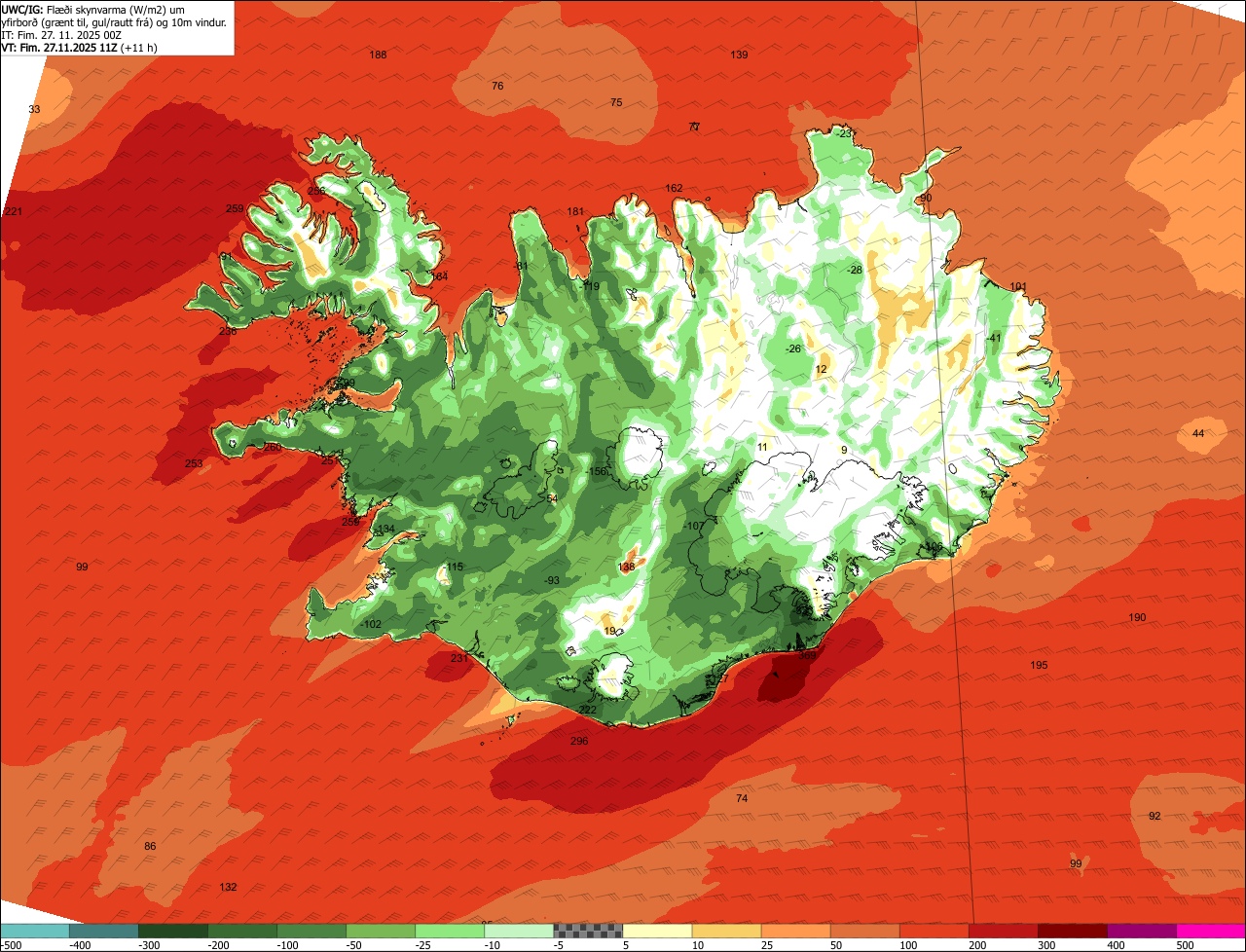The height and width of the screenshot is (952, 1246).
Task: Click the map value 86
Action: coord(150,846)
